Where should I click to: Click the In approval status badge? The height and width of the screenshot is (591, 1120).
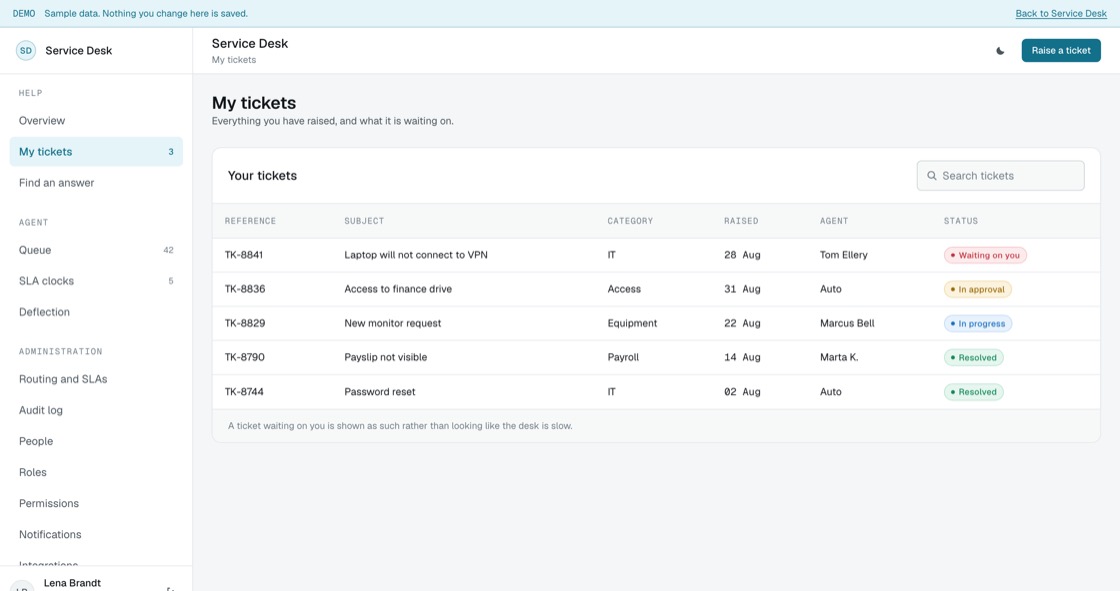click(977, 289)
